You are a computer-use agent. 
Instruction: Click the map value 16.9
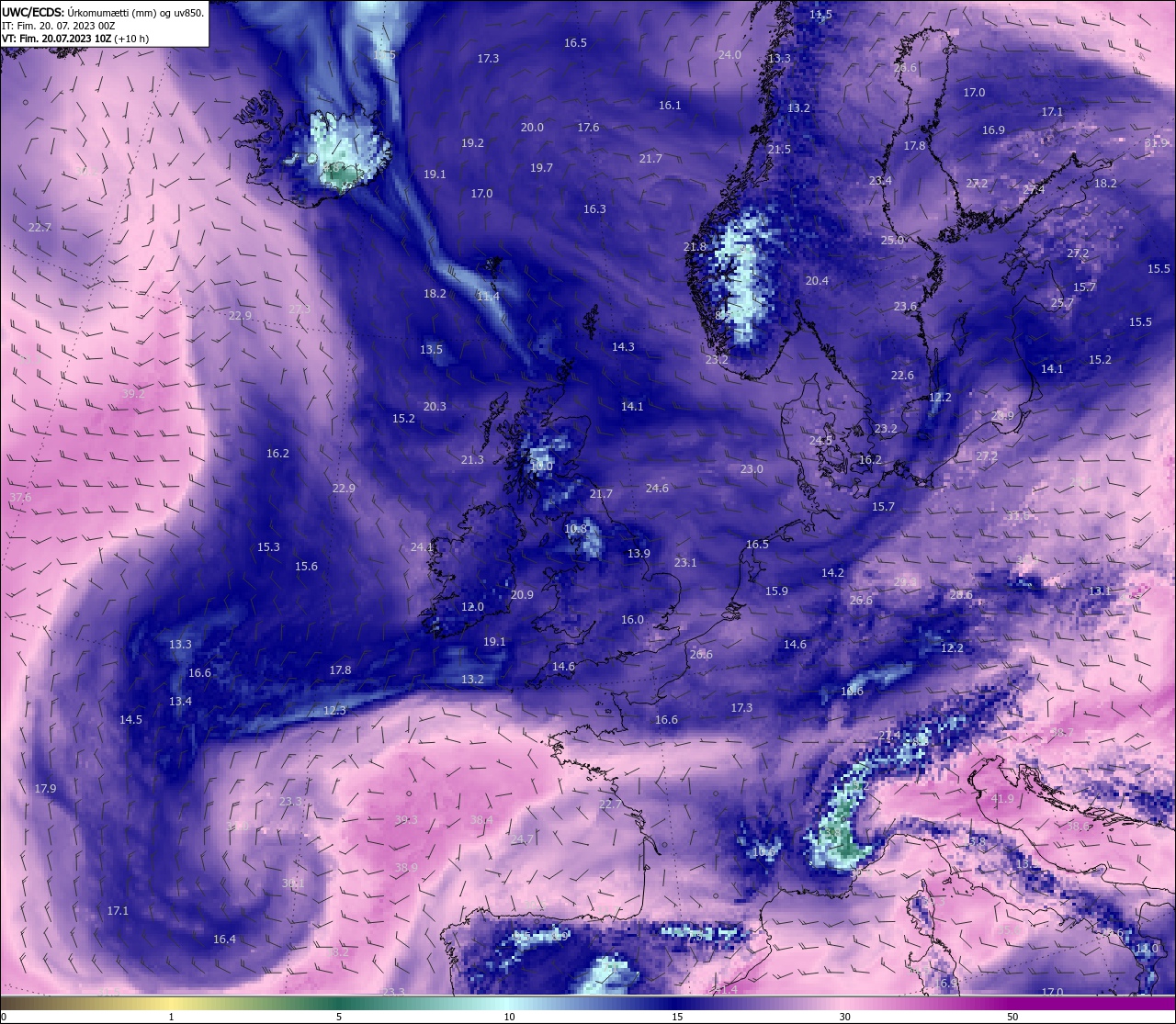[x=993, y=130]
